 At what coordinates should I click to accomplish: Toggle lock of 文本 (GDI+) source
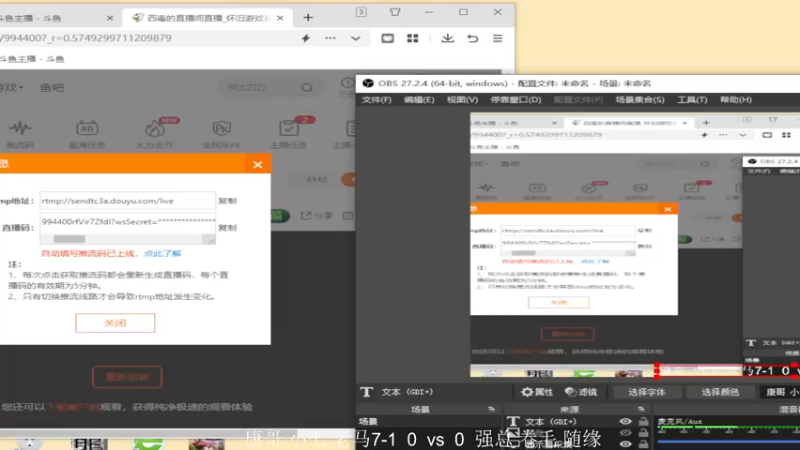point(643,421)
